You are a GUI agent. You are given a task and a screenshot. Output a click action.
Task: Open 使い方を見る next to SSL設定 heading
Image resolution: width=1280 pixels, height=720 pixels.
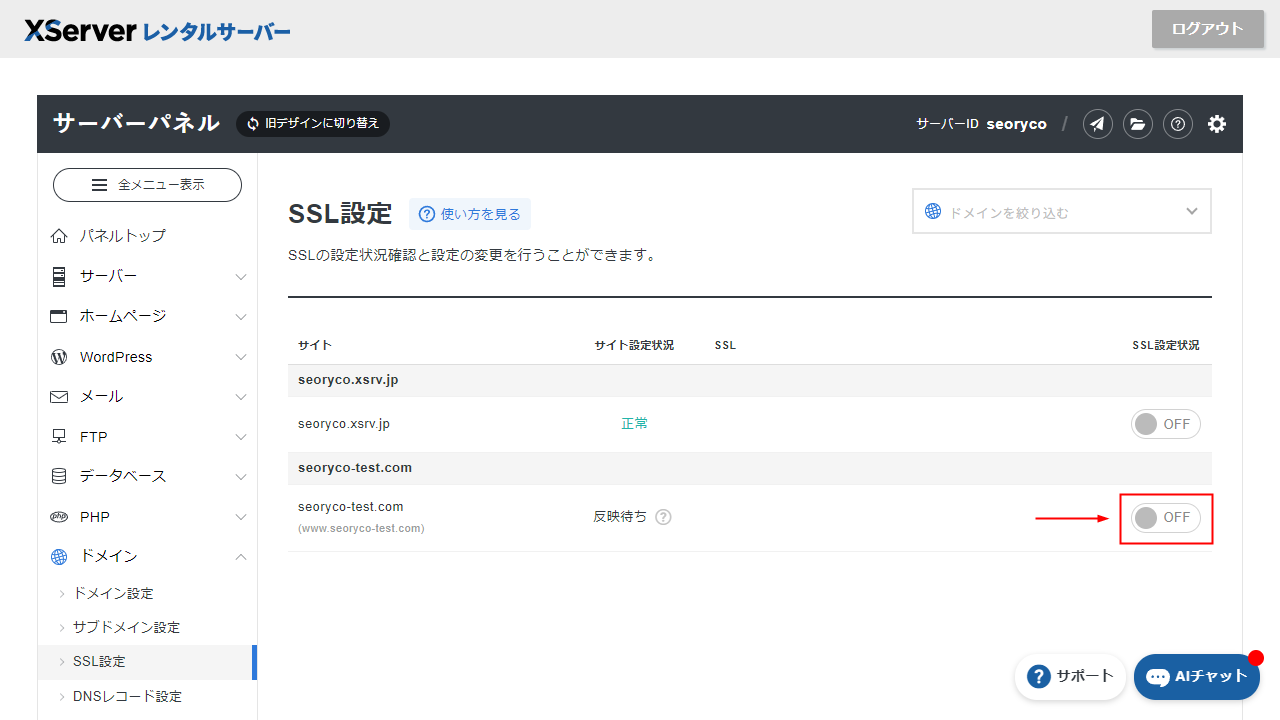469,213
